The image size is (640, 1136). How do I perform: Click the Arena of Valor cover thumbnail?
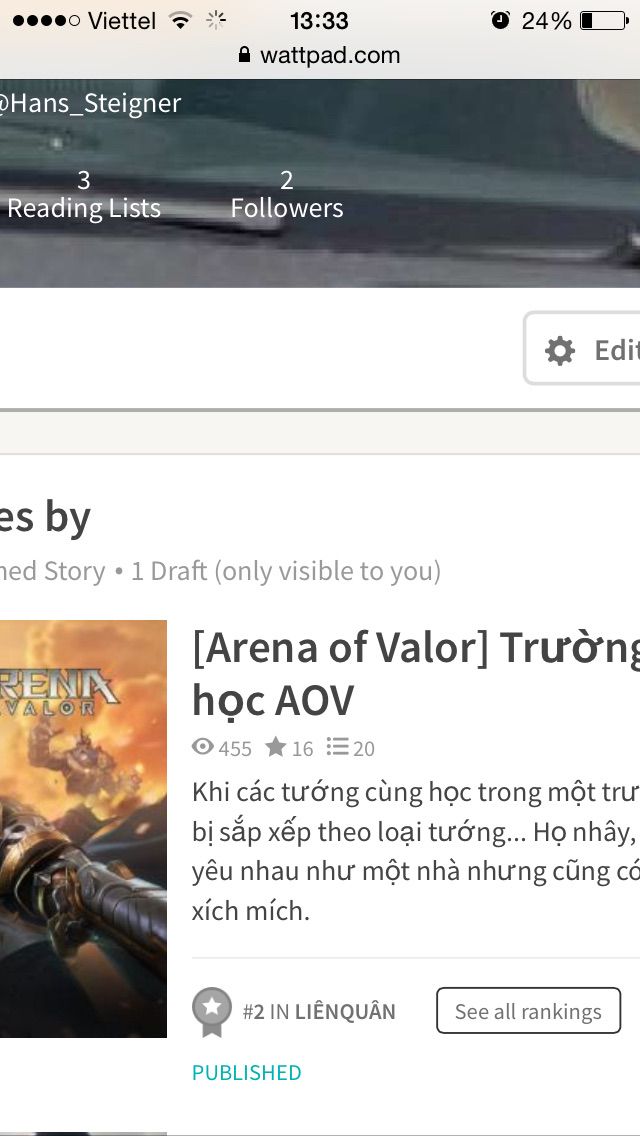tap(83, 829)
